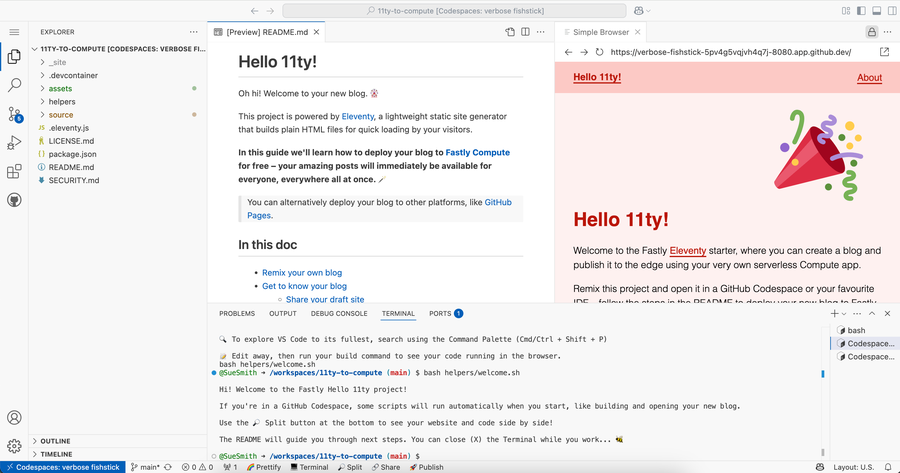The image size is (900, 473).
Task: Go back in the Simple Browser
Action: (x=568, y=52)
